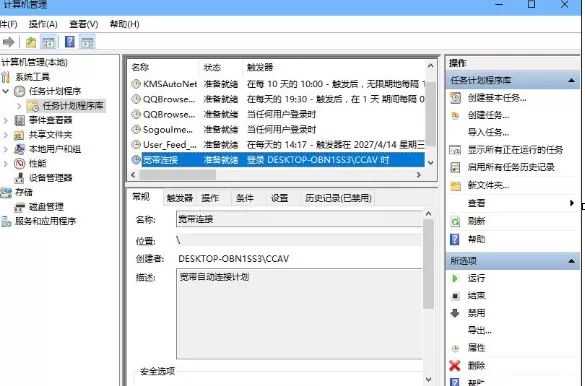Click the 创建任务 icon in actions pane
Image resolution: width=585 pixels, height=386 pixels.
pyautogui.click(x=455, y=115)
